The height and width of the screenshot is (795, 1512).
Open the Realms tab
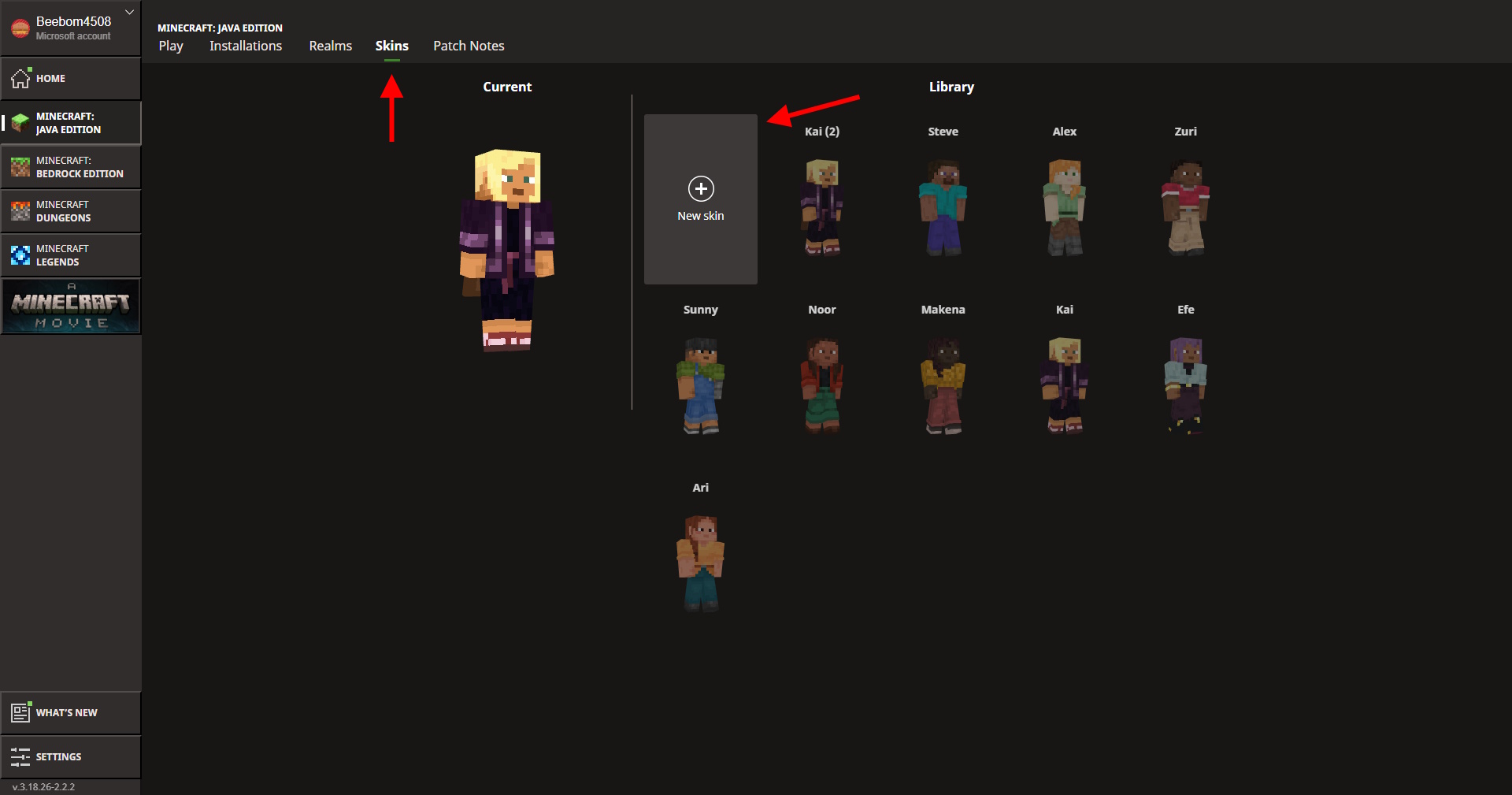(x=330, y=46)
